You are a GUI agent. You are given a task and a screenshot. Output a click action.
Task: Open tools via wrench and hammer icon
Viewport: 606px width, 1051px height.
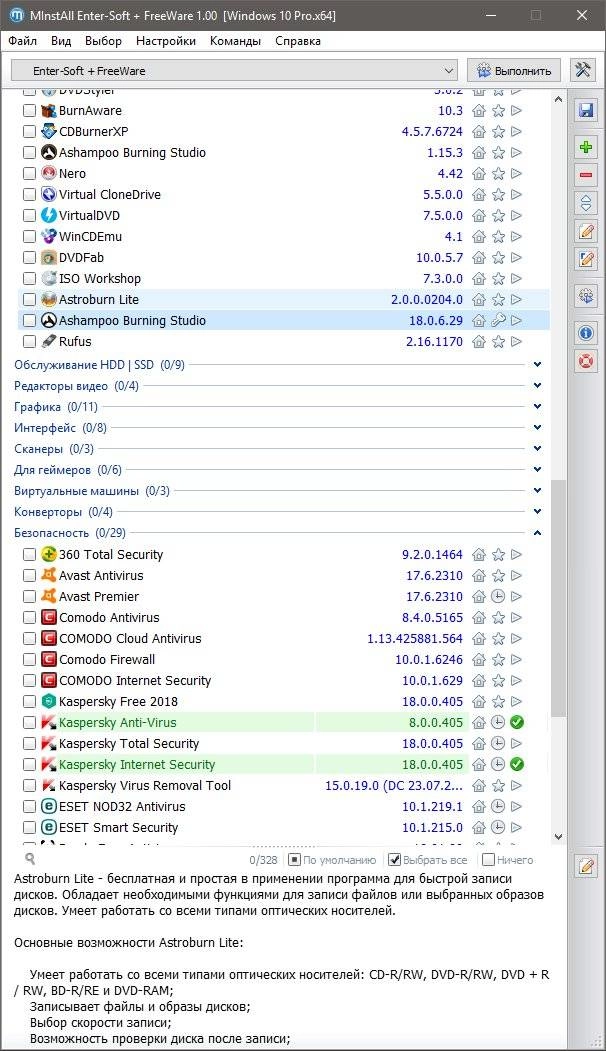(583, 70)
